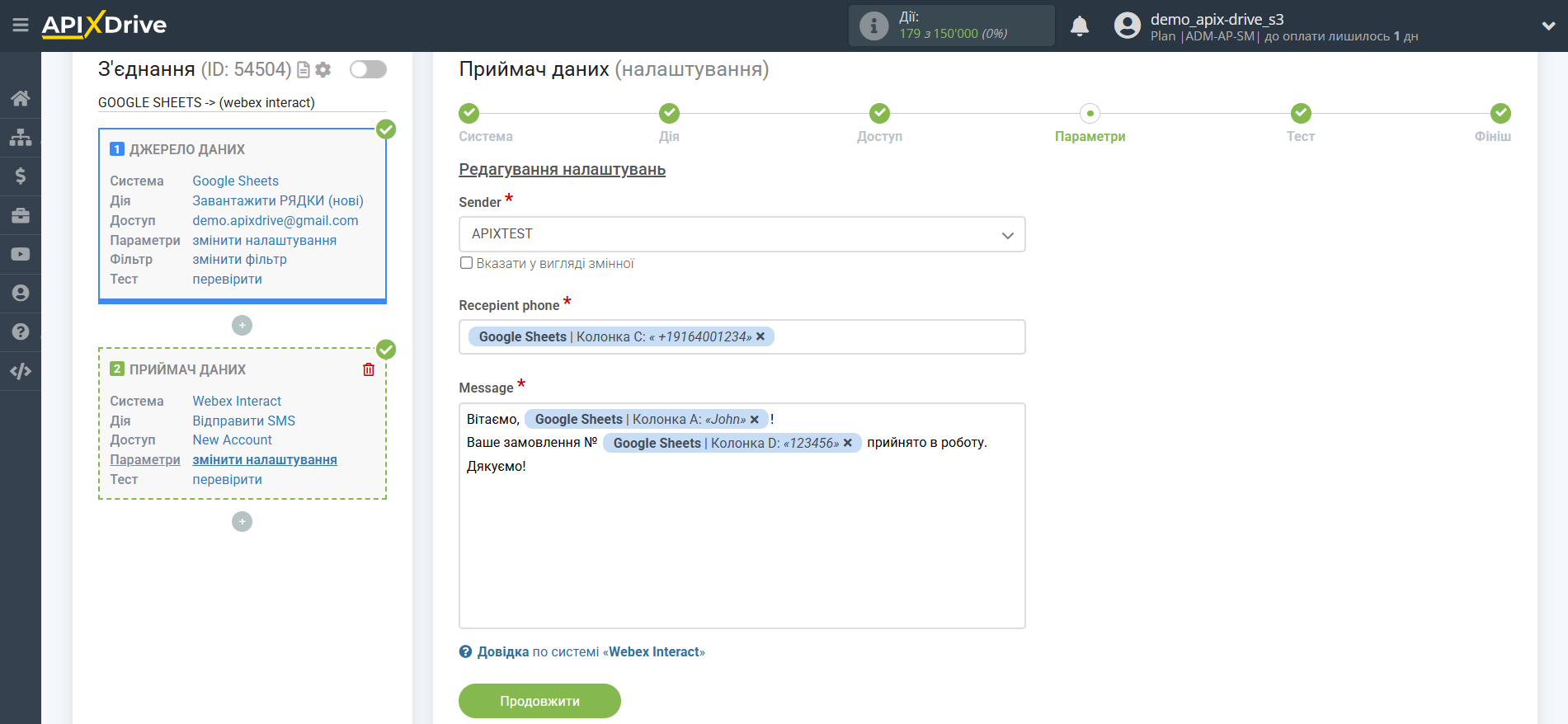The height and width of the screenshot is (724, 1568).
Task: Remove the Колонка C phone tag
Action: coord(760,336)
